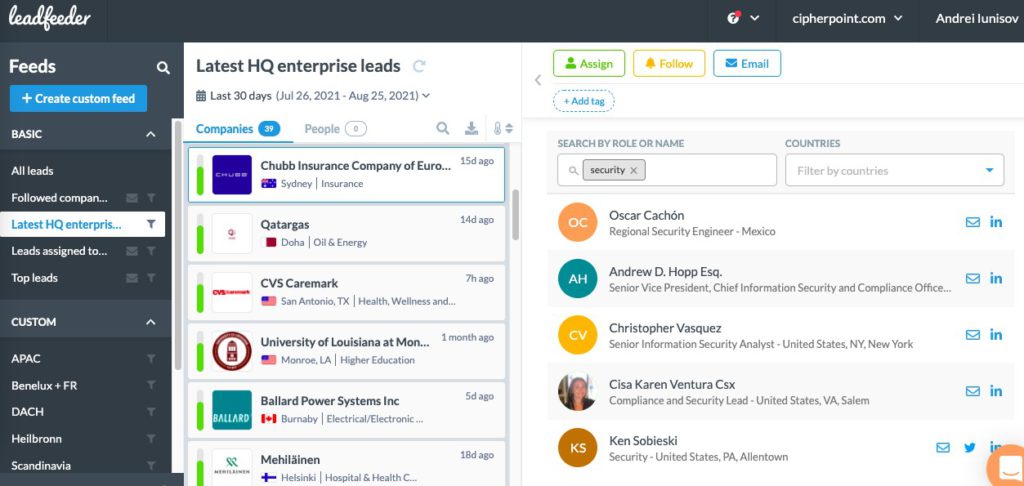The height and width of the screenshot is (486, 1024).
Task: Toggle email icon for Top leads
Action: tap(132, 278)
